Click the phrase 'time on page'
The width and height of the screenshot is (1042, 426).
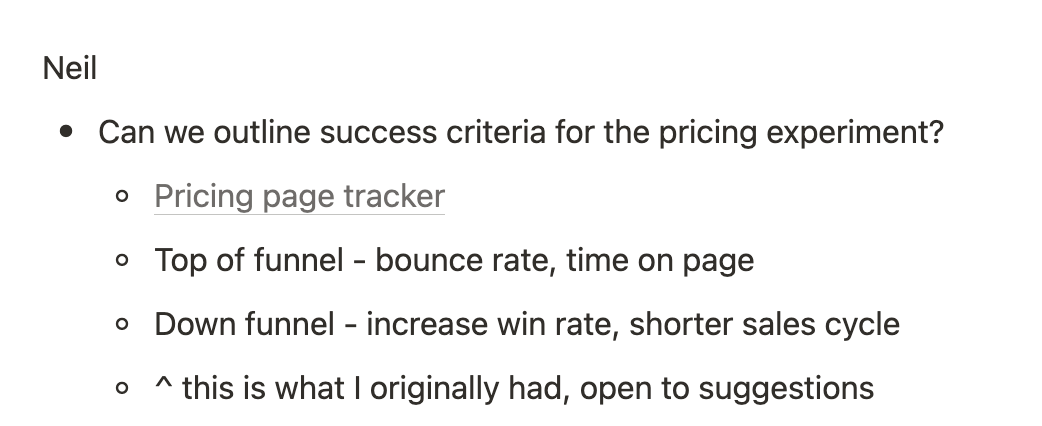pyautogui.click(x=661, y=261)
